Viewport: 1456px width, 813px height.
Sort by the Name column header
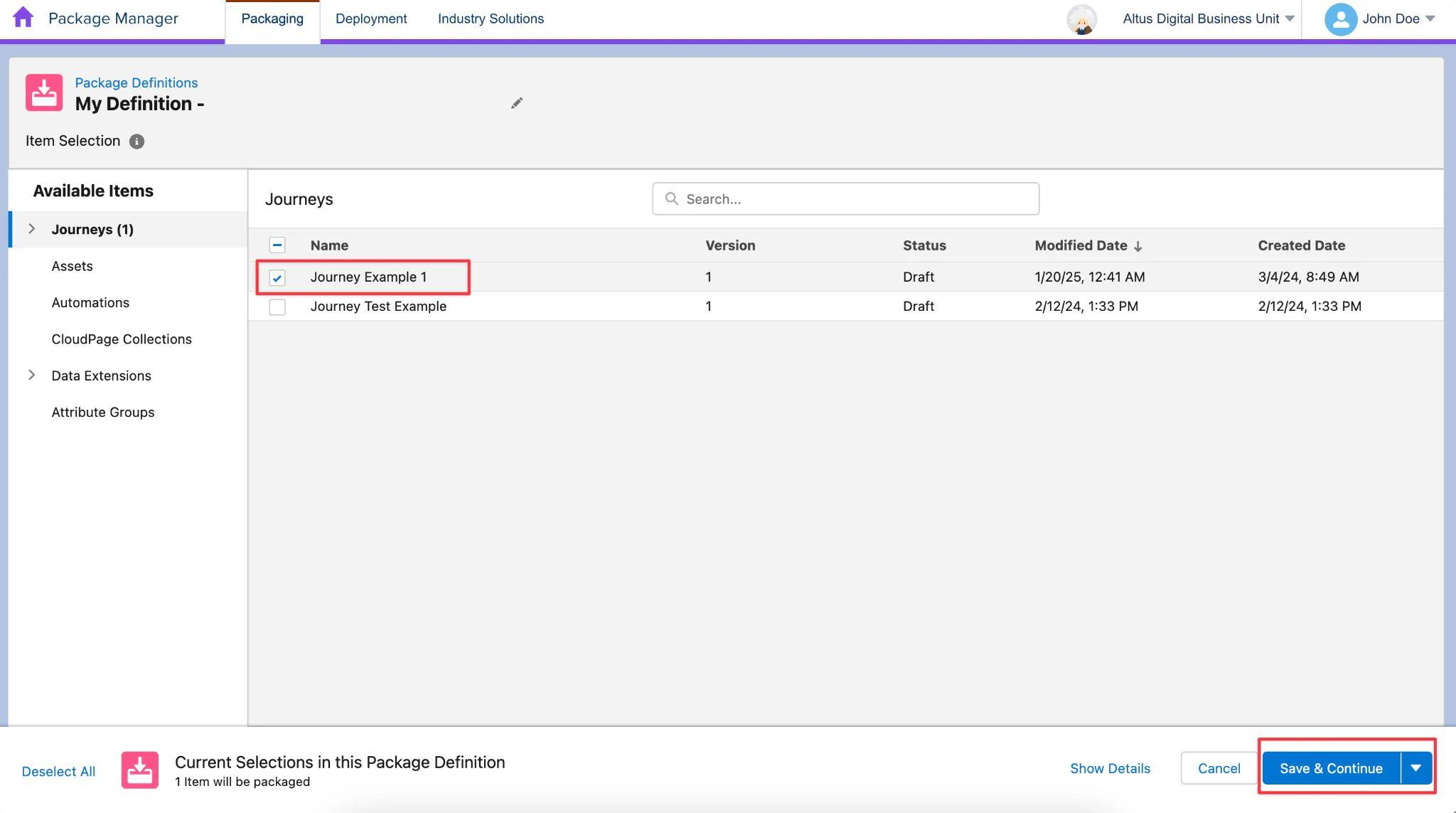(x=329, y=245)
